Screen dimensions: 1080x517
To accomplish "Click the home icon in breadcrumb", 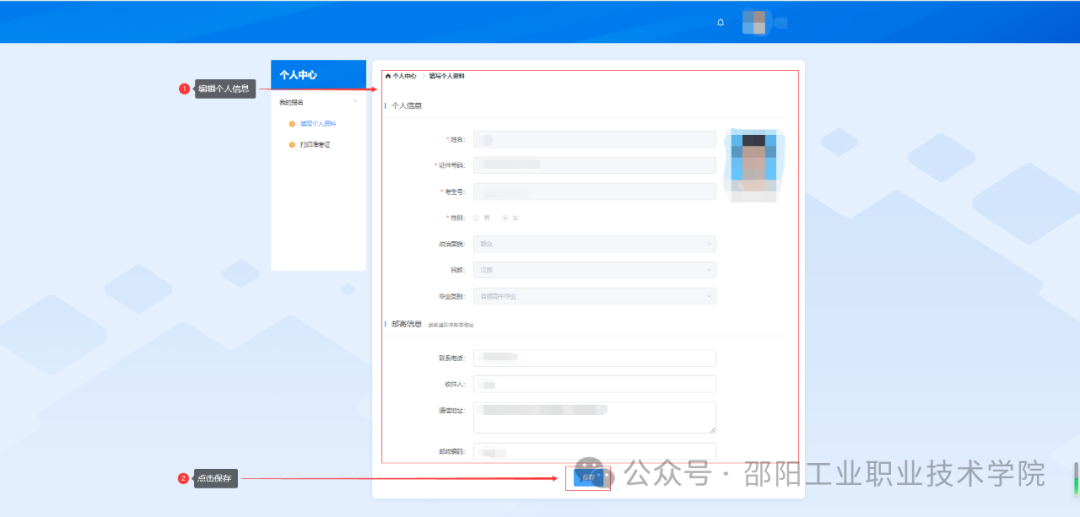I will 388,76.
